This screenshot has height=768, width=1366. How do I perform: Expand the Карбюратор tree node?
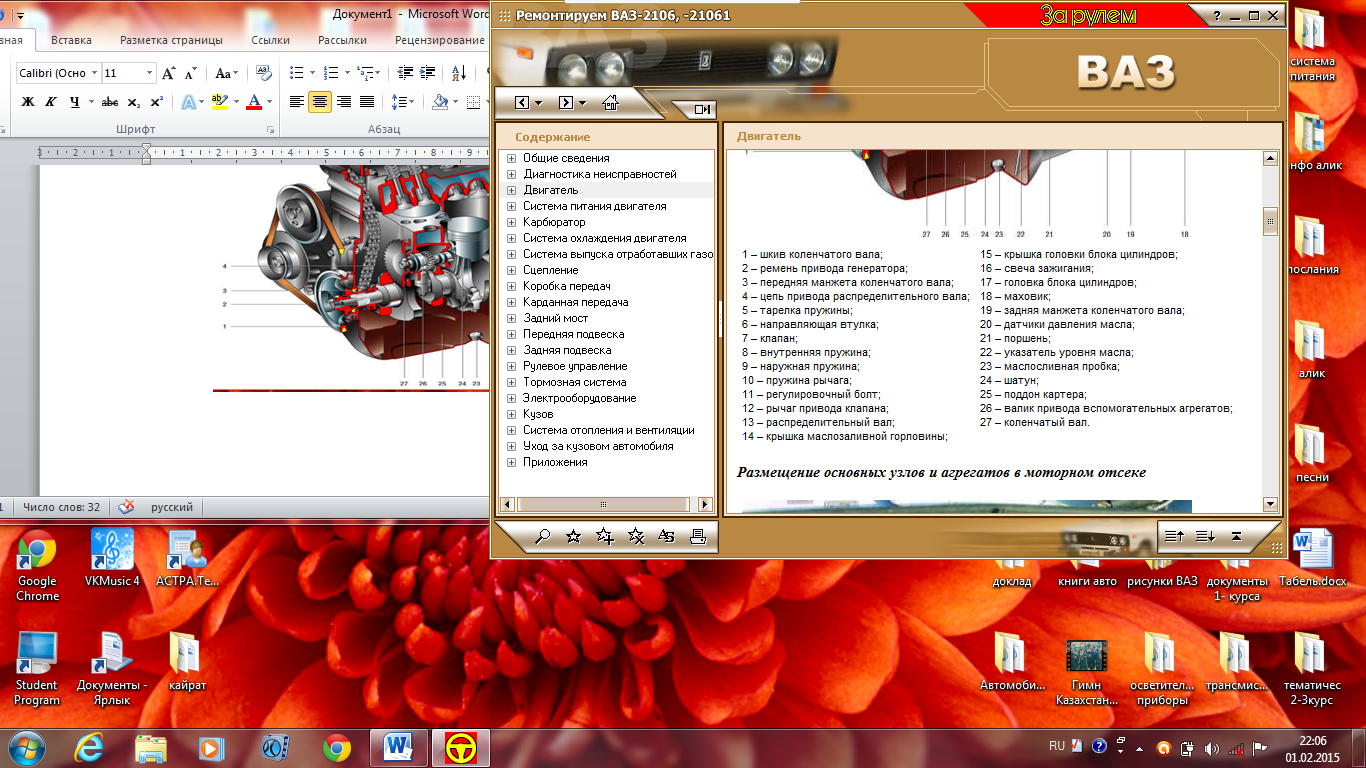tap(511, 222)
